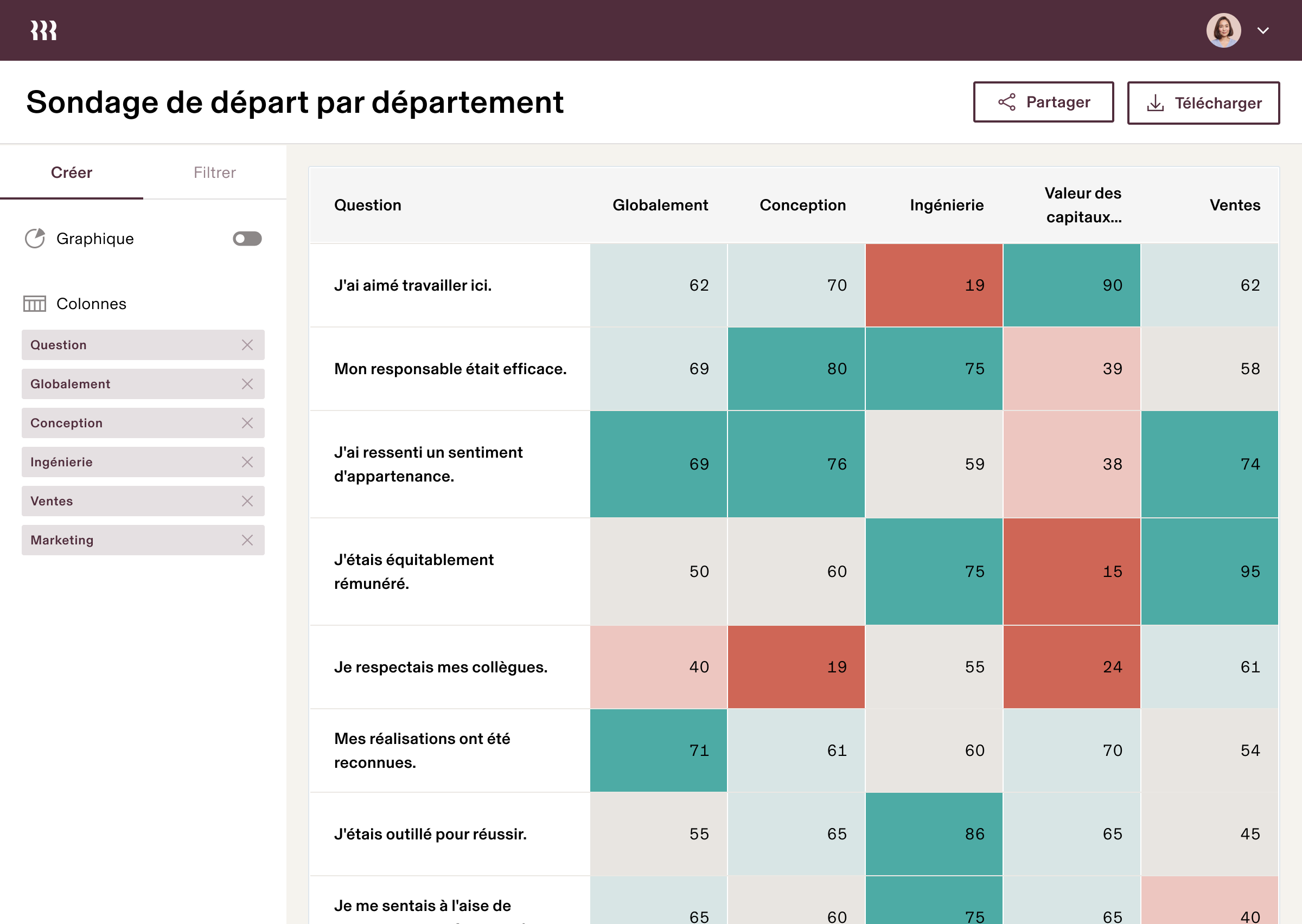Remove the Globalement column chip
The width and height of the screenshot is (1302, 924).
(x=247, y=384)
